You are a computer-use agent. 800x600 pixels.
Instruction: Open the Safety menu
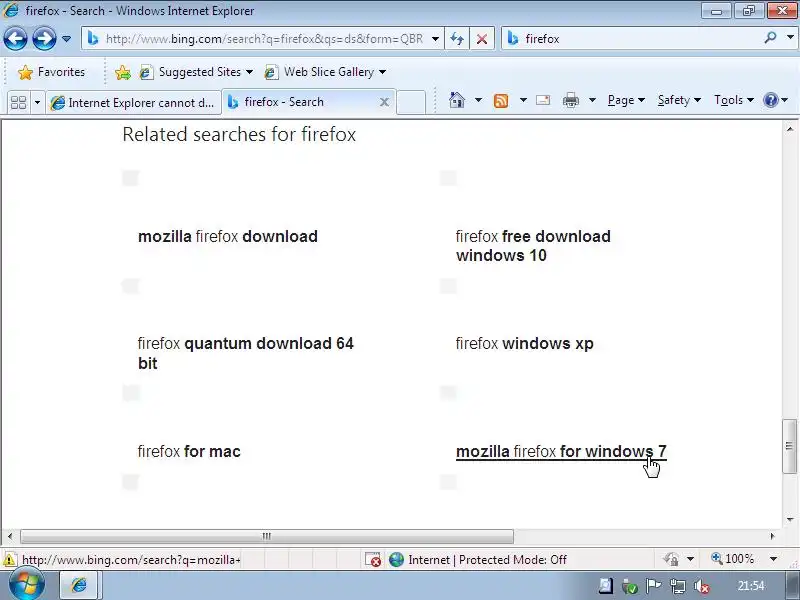(679, 100)
